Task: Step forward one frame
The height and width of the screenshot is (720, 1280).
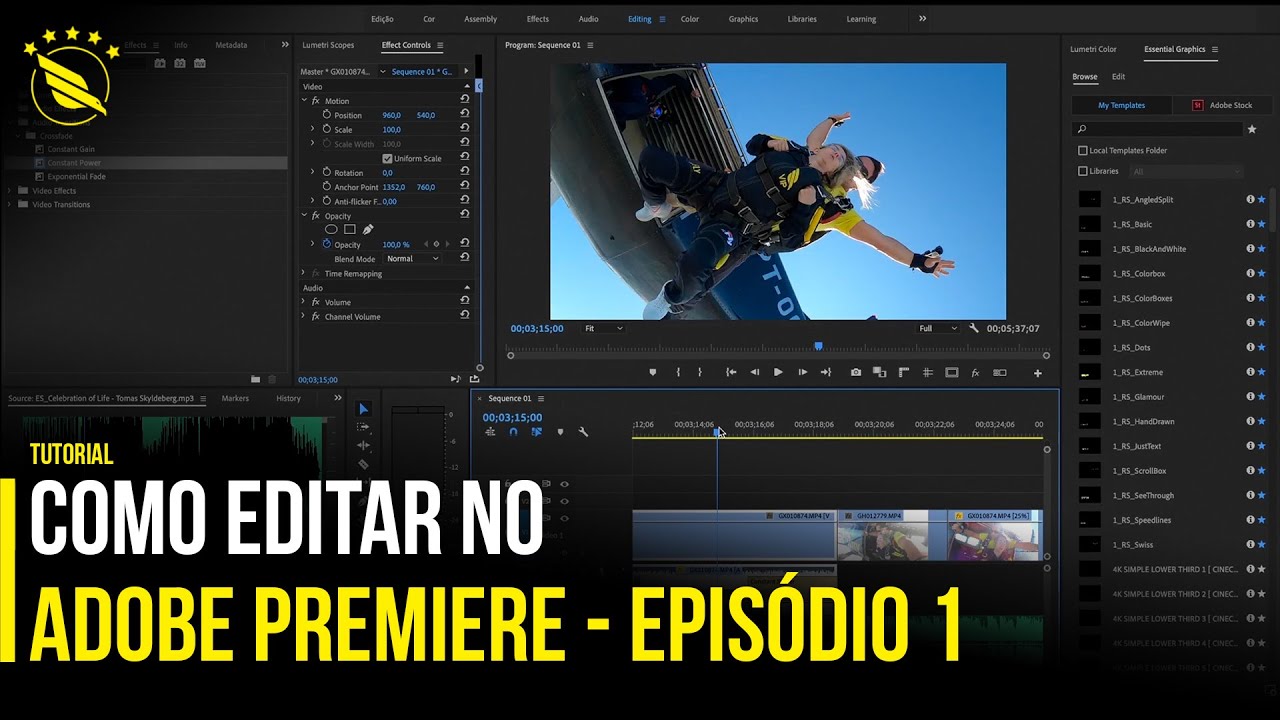Action: [x=802, y=372]
